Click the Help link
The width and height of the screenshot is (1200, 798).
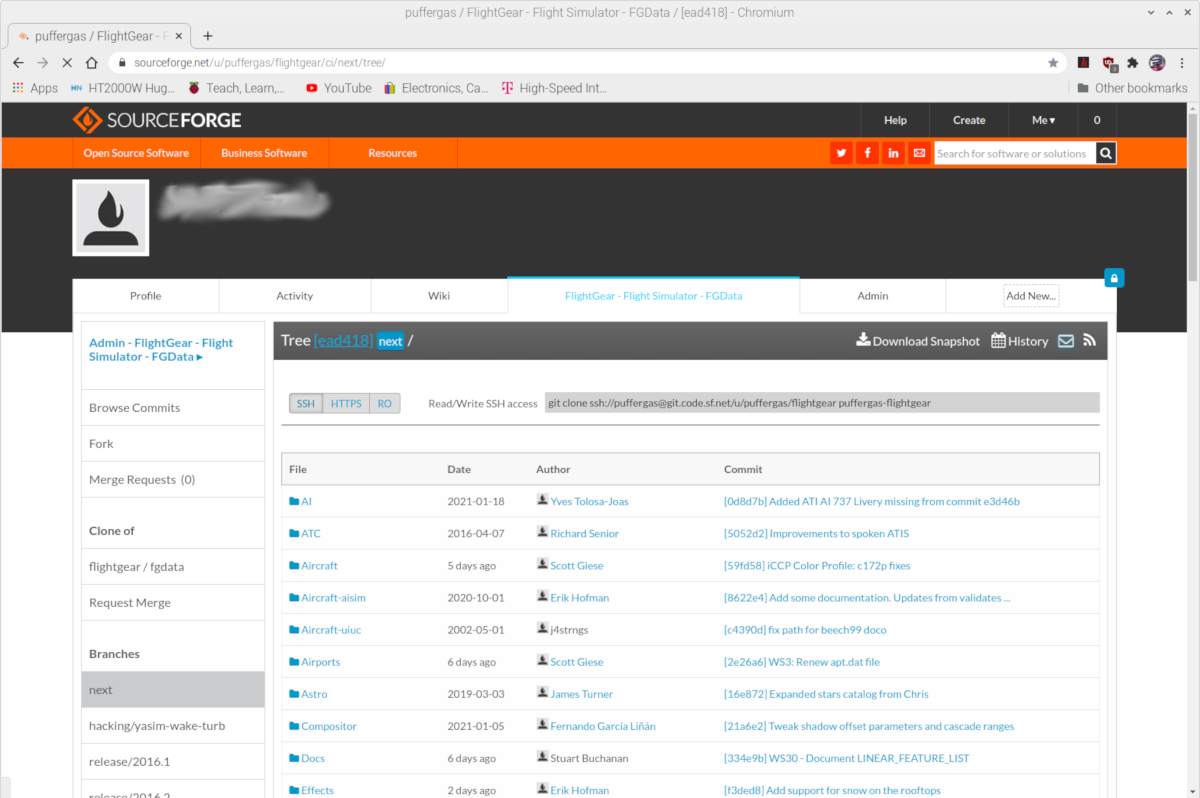pyautogui.click(x=895, y=120)
